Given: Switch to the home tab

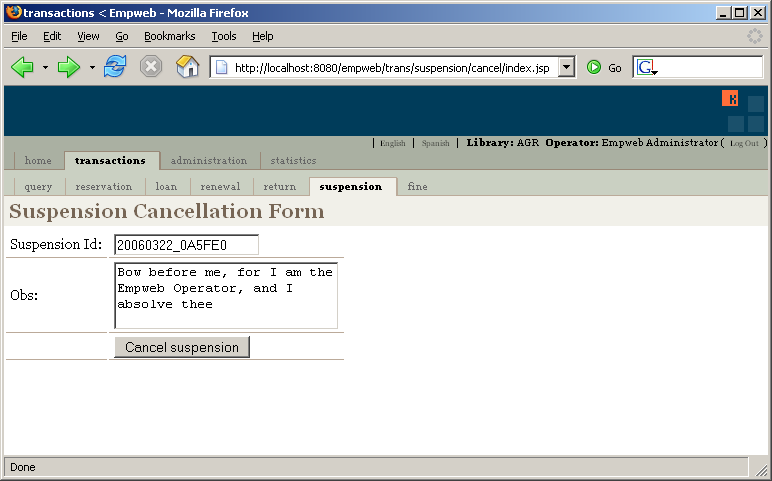Looking at the screenshot, I should 38,160.
